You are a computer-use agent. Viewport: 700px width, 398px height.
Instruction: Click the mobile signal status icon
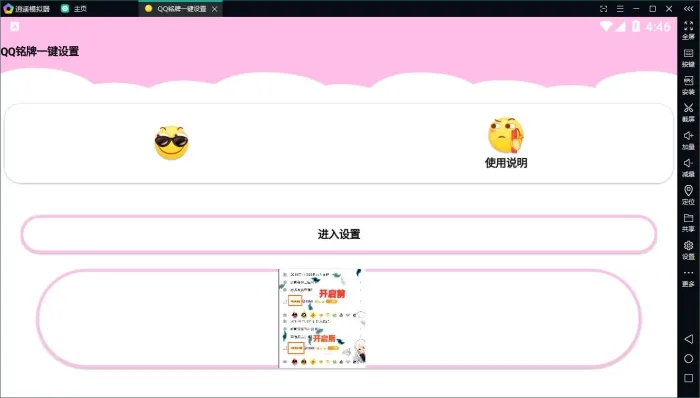click(x=620, y=26)
